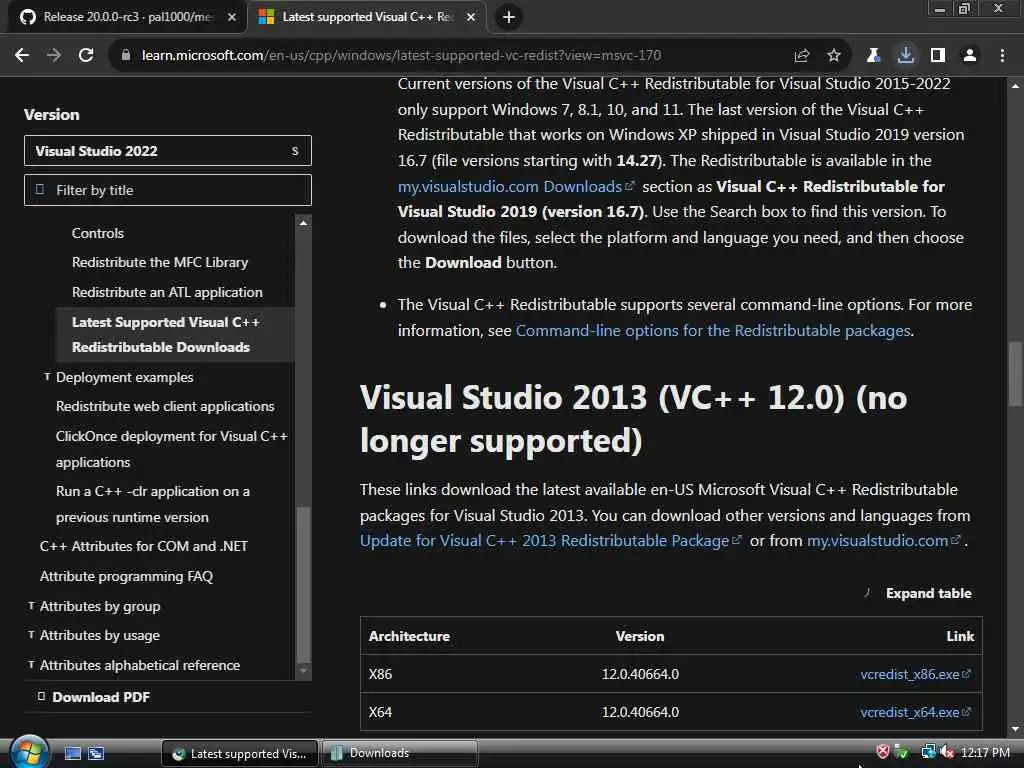Click the X64 architecture cell
The image size is (1024, 768).
tap(380, 712)
